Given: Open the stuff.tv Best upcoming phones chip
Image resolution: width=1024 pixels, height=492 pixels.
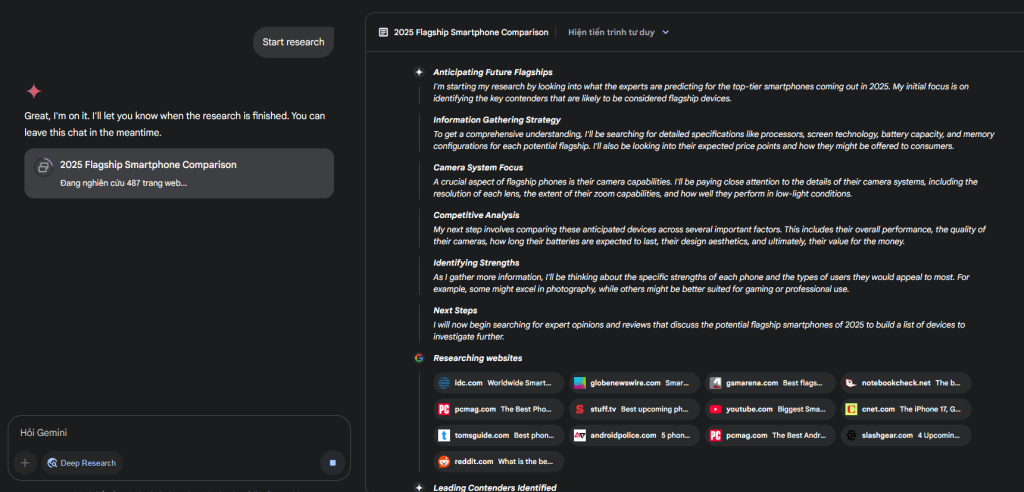Looking at the screenshot, I should point(634,409).
